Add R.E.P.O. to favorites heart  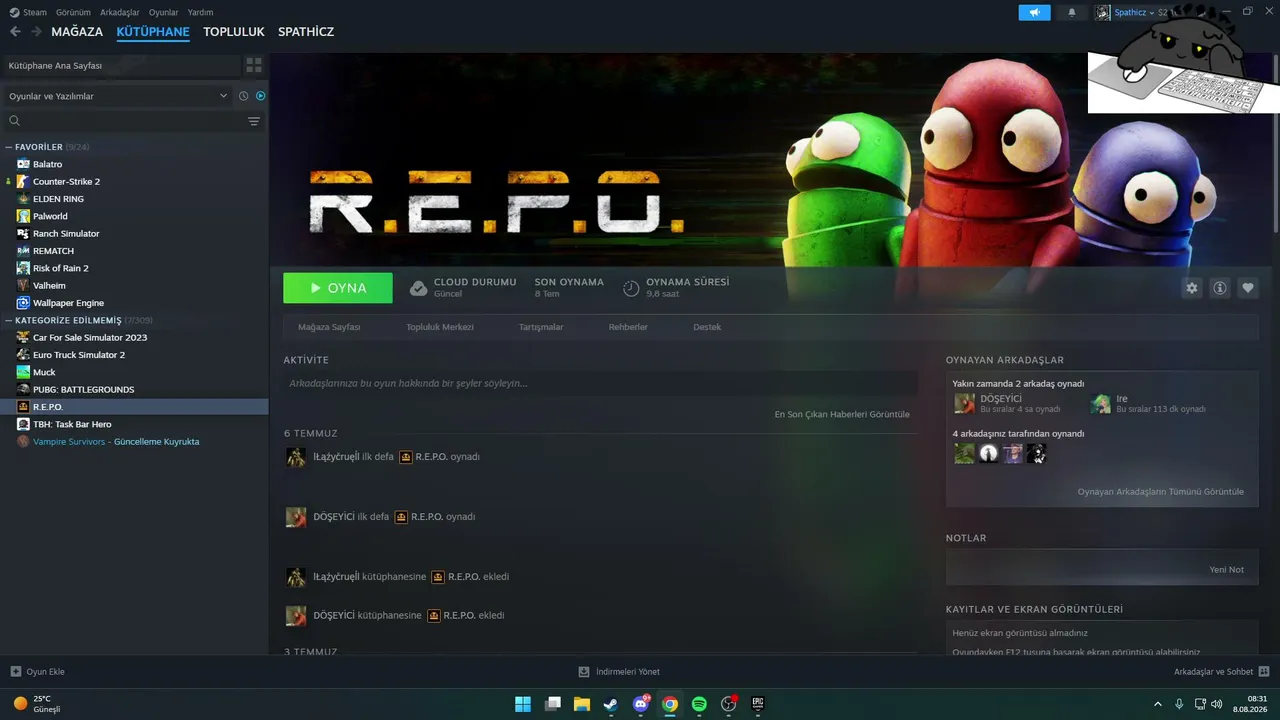click(1248, 288)
